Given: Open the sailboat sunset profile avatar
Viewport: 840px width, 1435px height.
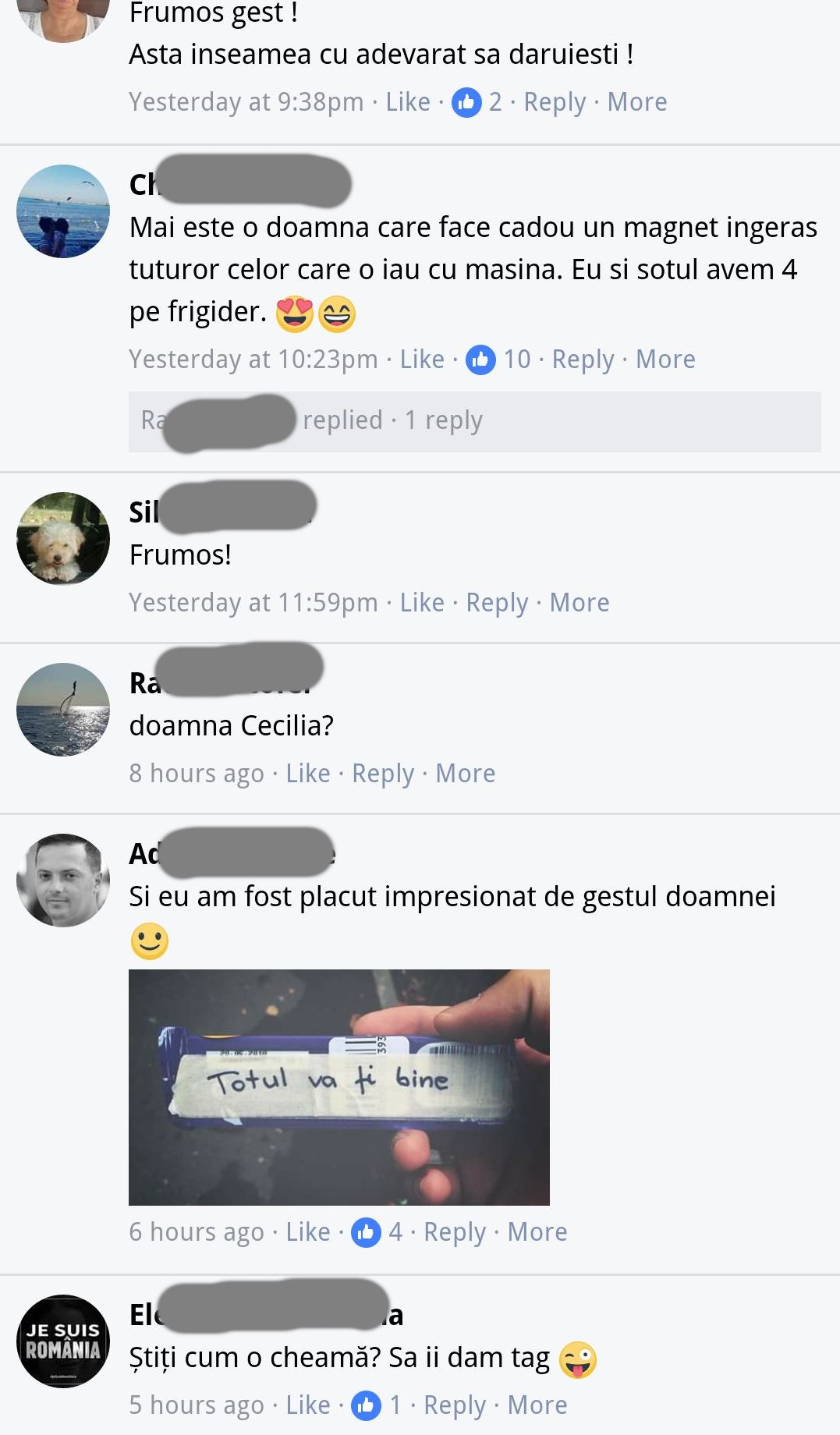Looking at the screenshot, I should click(x=63, y=710).
